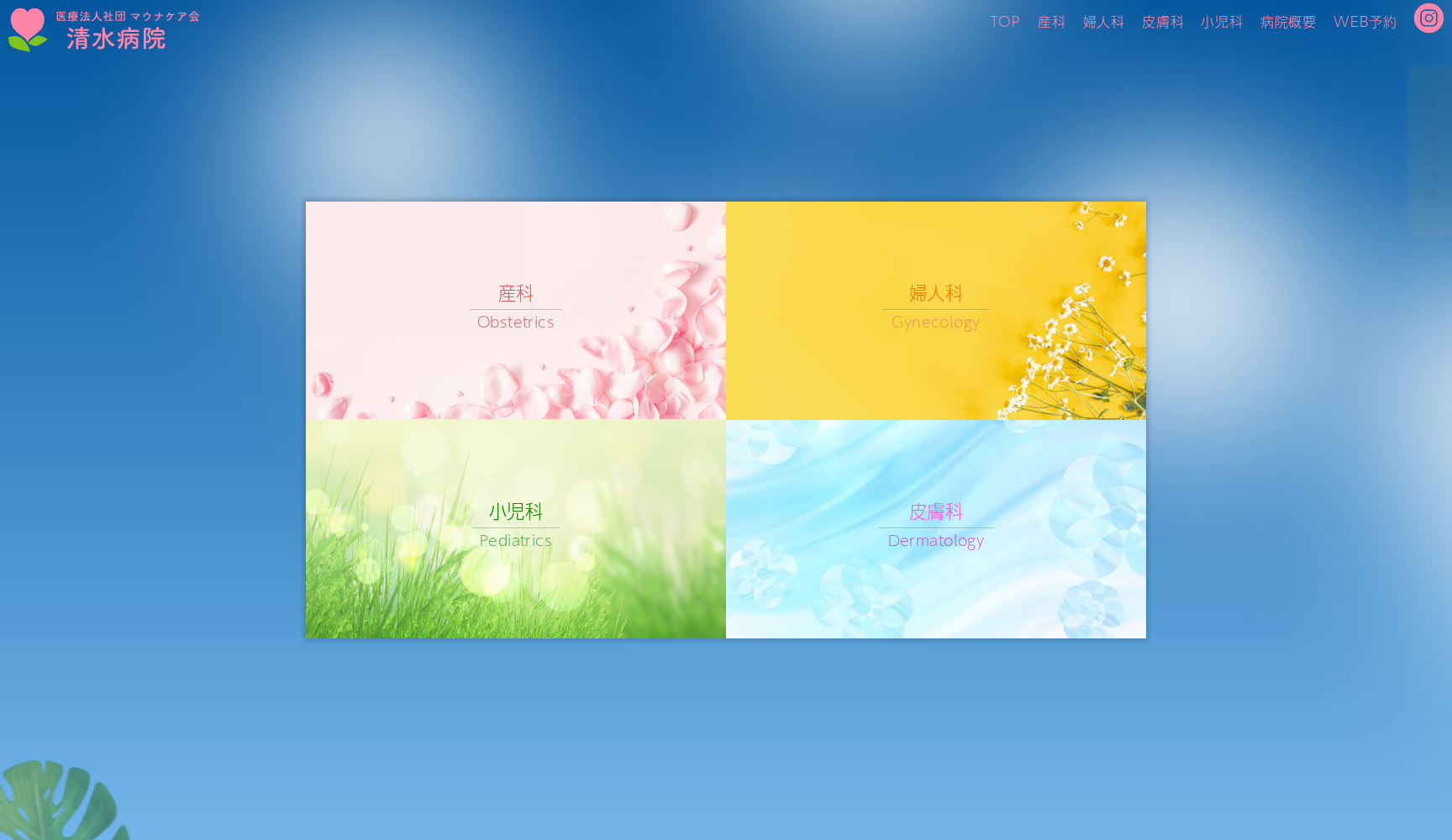Select the Pediatrics label on the tile
Screen dimensions: 1452x840
click(516, 541)
